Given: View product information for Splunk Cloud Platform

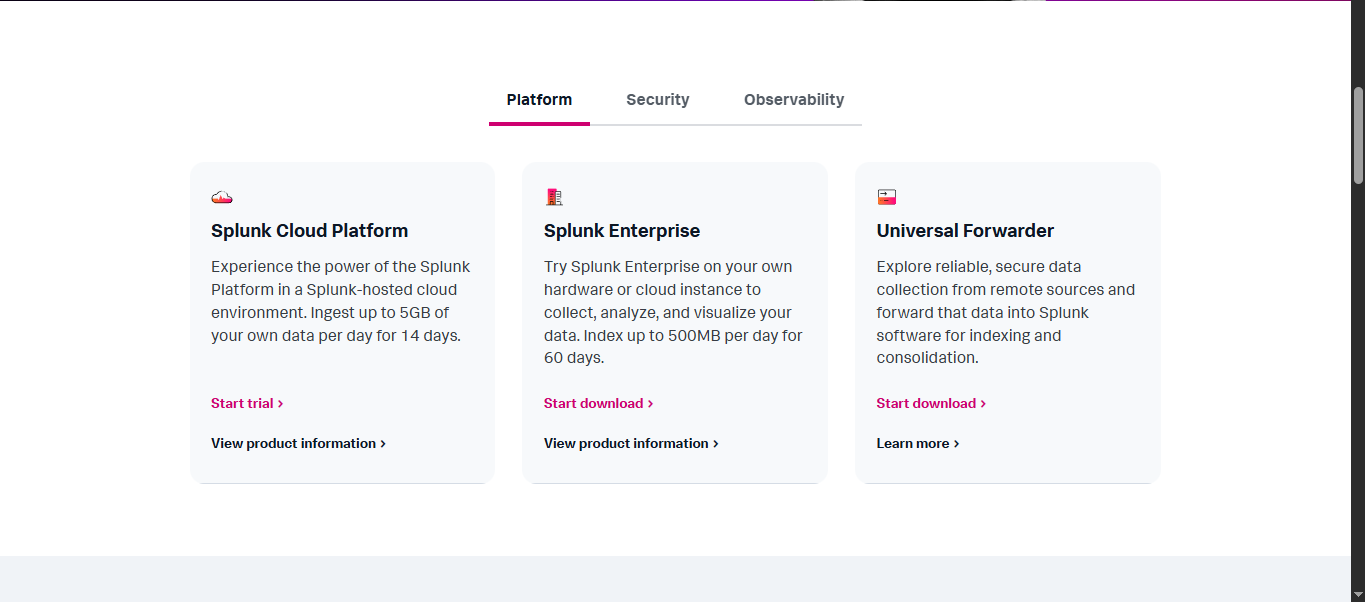Looking at the screenshot, I should [x=298, y=443].
